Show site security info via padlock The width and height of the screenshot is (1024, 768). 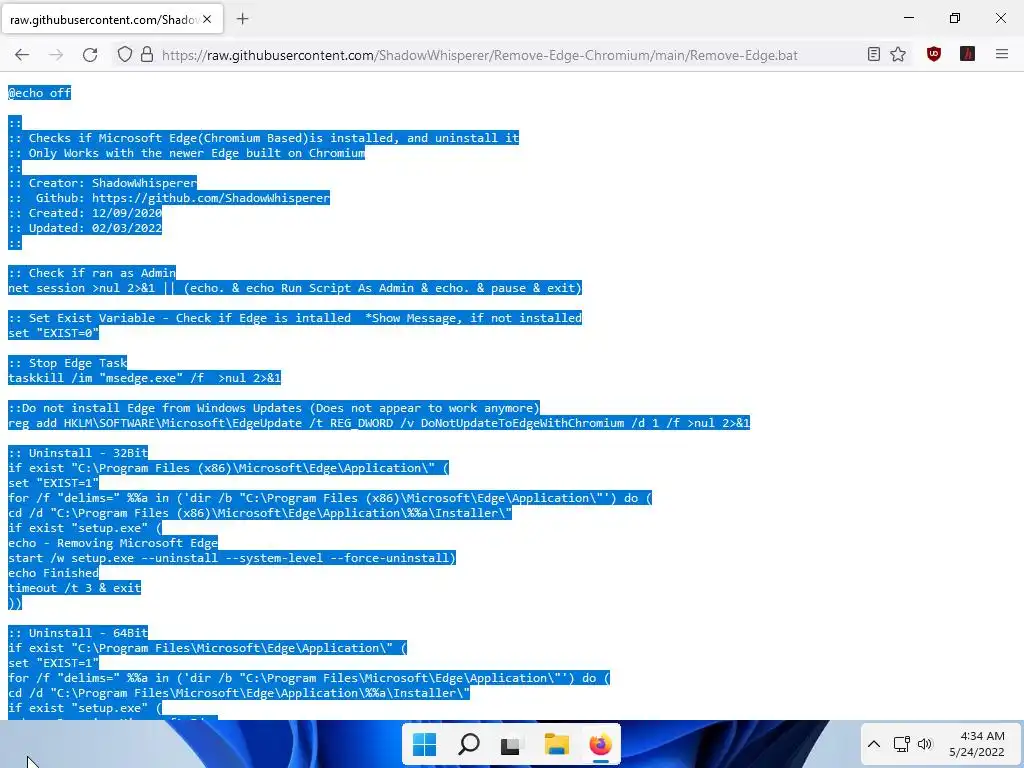[147, 55]
